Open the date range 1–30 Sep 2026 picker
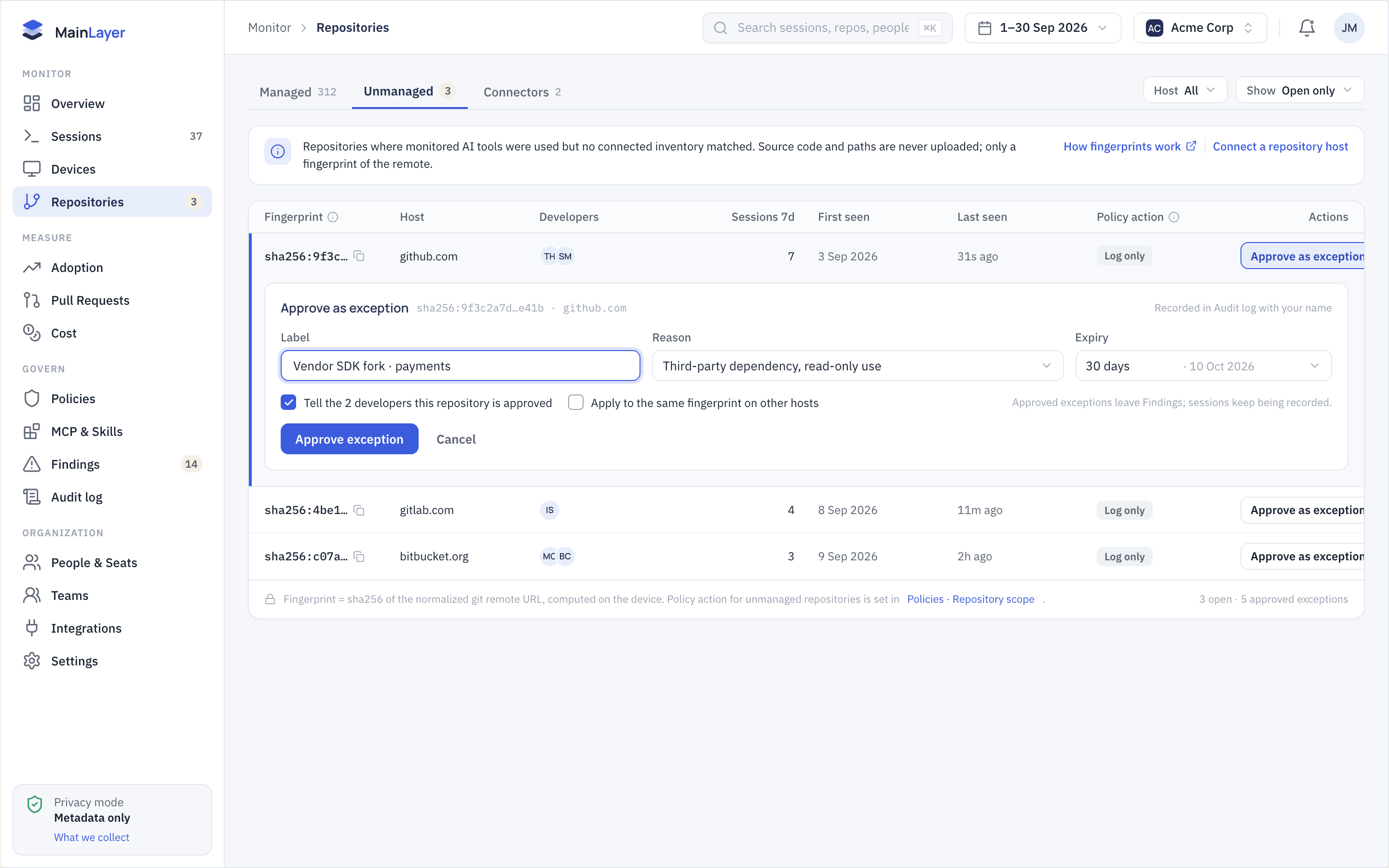 1042,27
